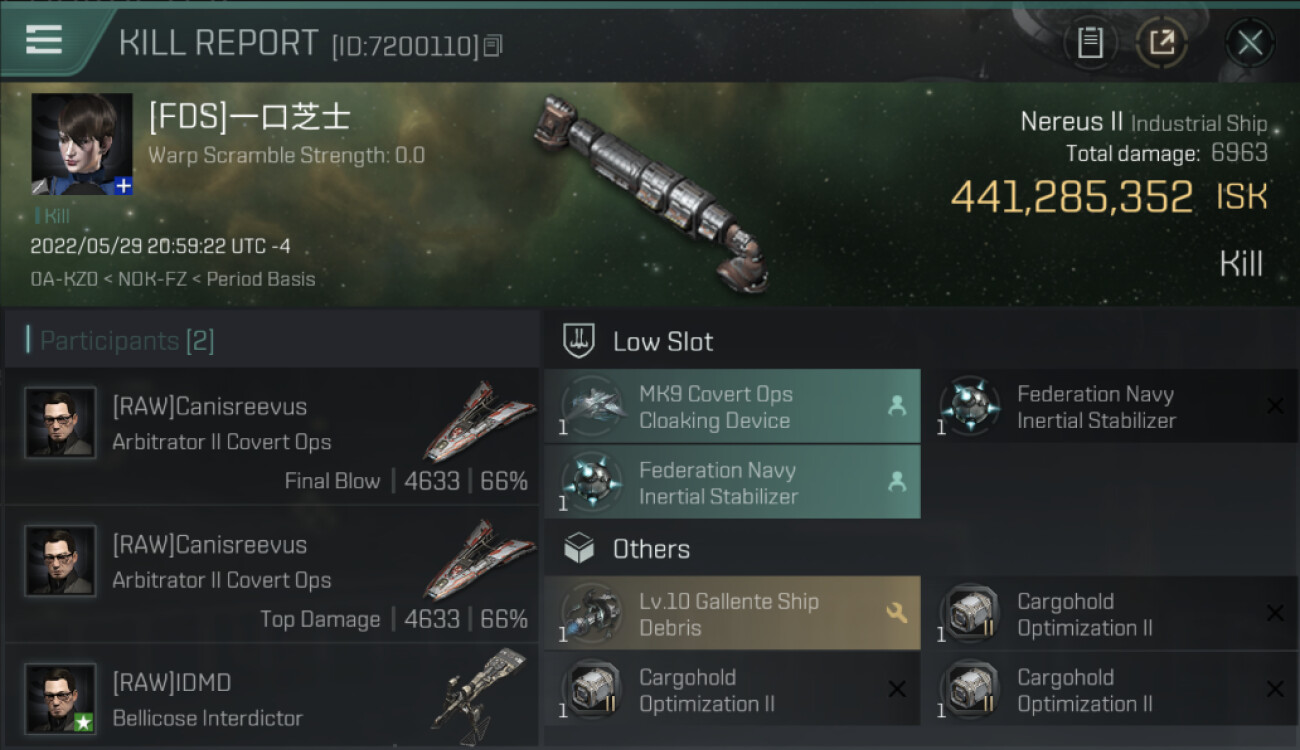Click the wrench icon on Gallente Debris
Image resolution: width=1300 pixels, height=750 pixels.
[896, 613]
